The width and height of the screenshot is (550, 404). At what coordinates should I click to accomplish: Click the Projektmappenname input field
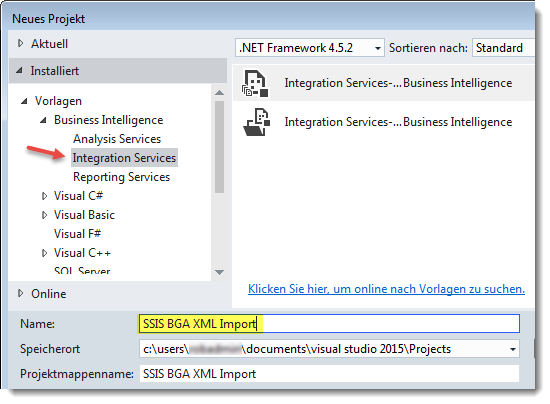click(329, 374)
